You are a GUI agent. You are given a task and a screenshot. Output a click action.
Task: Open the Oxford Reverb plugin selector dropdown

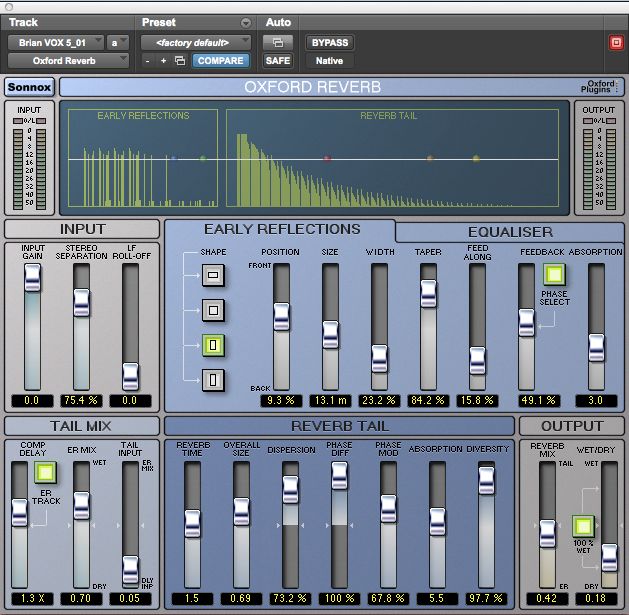tap(69, 61)
